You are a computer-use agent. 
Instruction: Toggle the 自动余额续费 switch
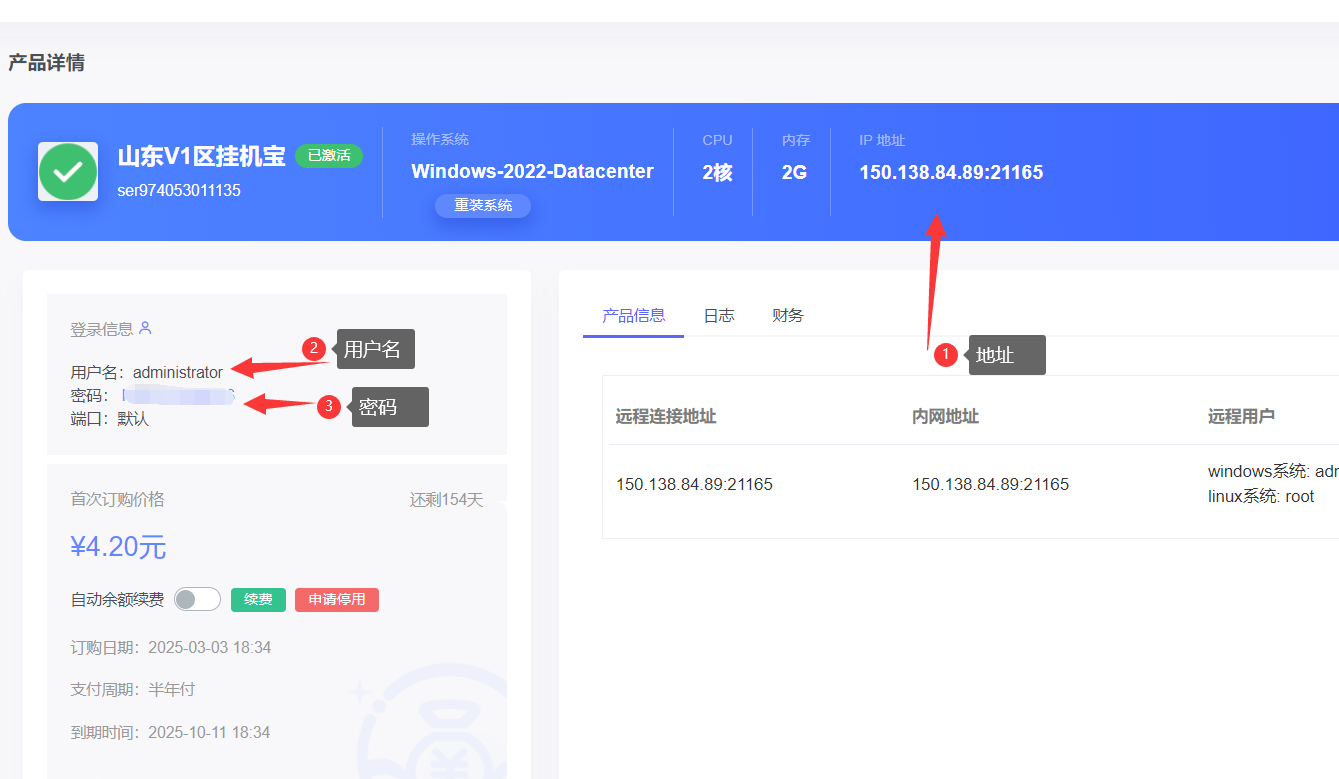197,599
